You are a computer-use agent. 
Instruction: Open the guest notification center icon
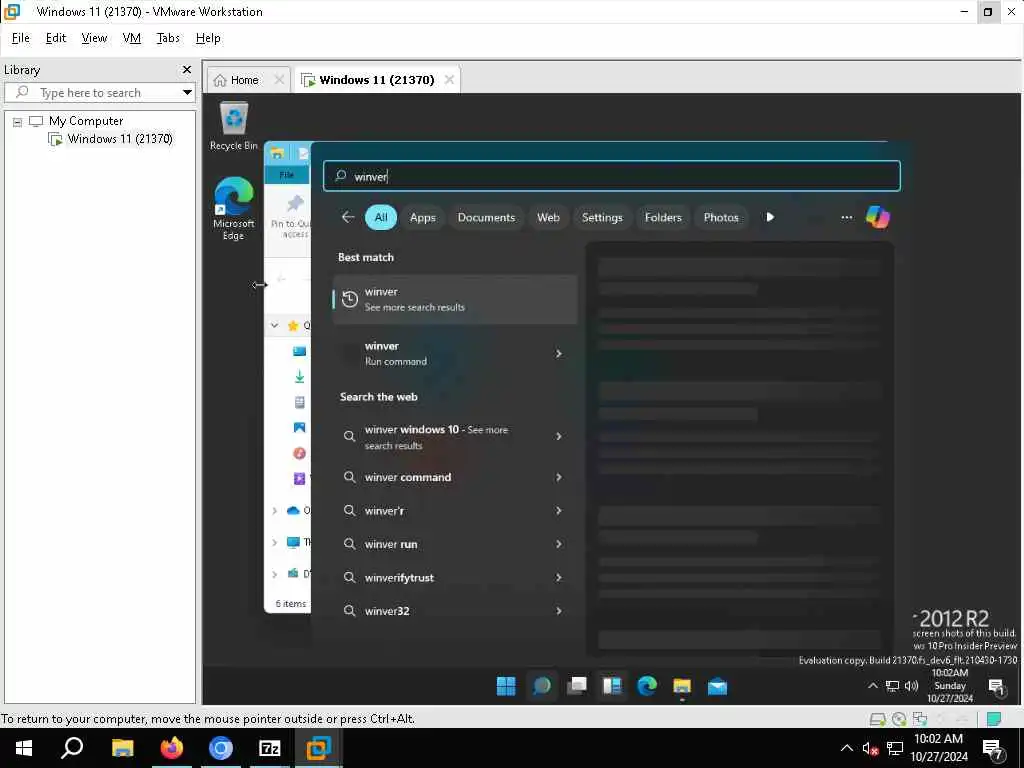[x=996, y=686]
